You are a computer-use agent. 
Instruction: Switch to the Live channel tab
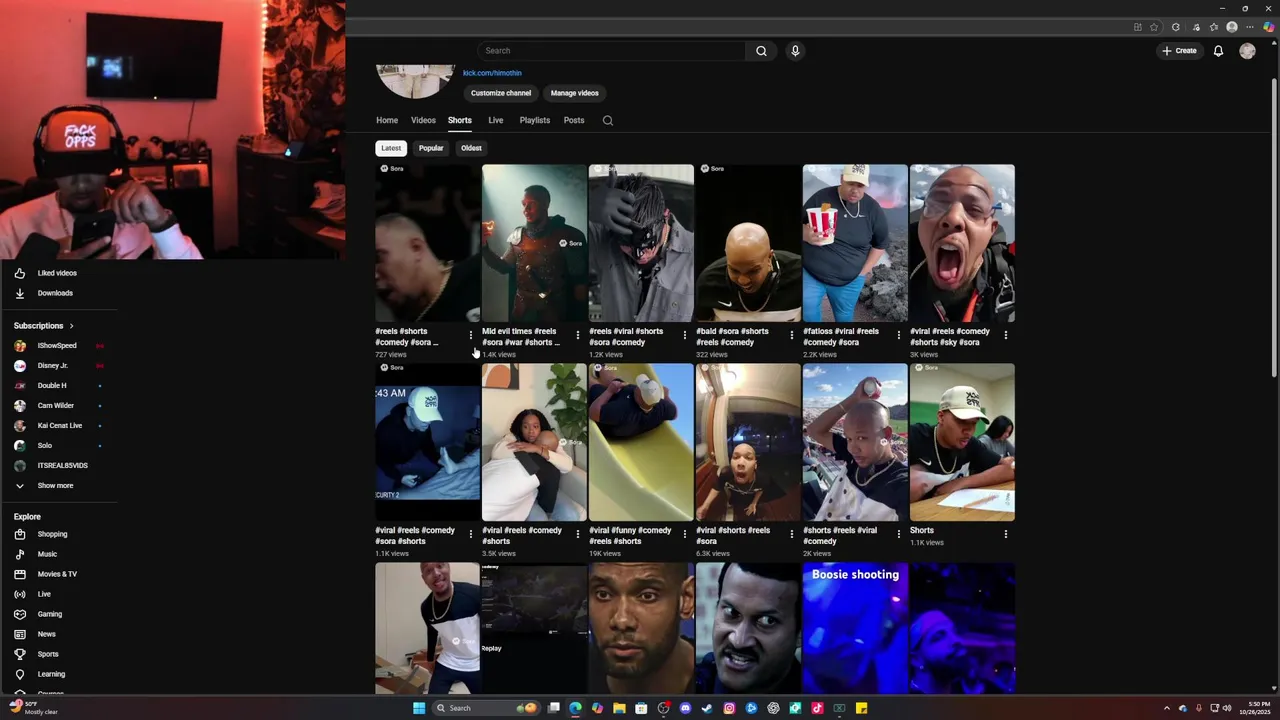click(496, 120)
